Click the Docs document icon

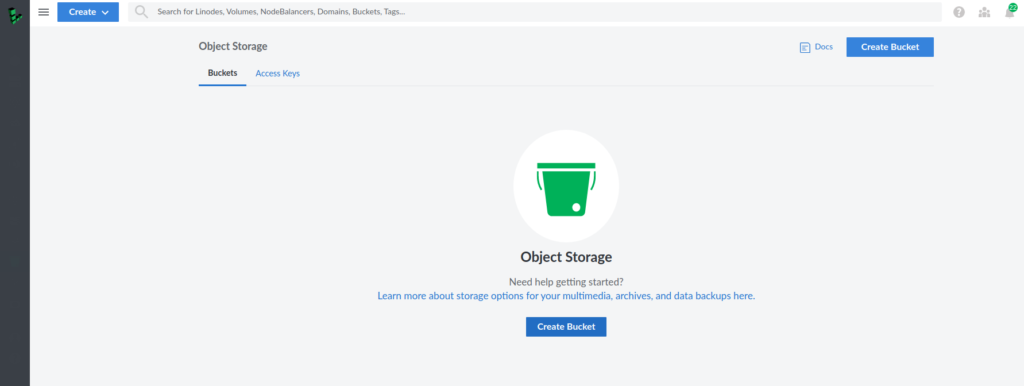click(x=805, y=47)
